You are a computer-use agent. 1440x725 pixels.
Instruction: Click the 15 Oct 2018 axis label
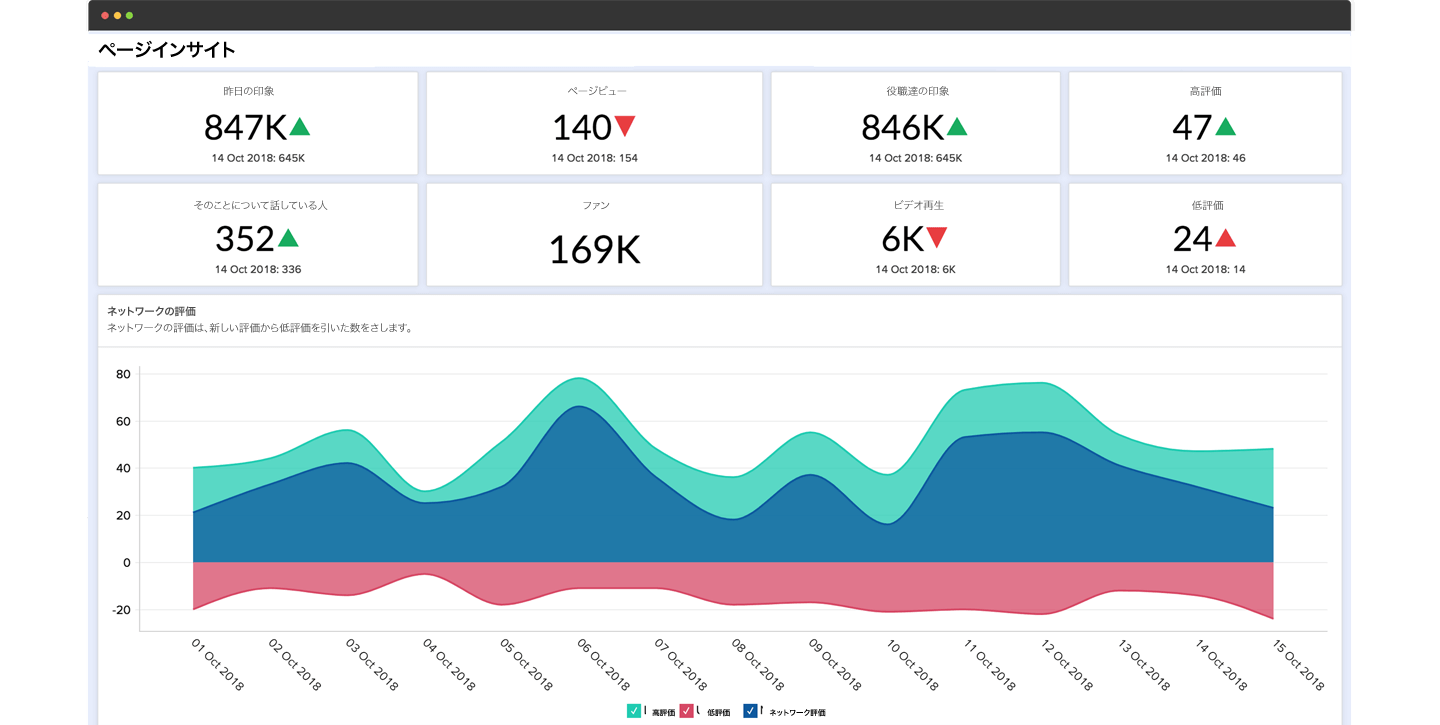pos(1298,665)
